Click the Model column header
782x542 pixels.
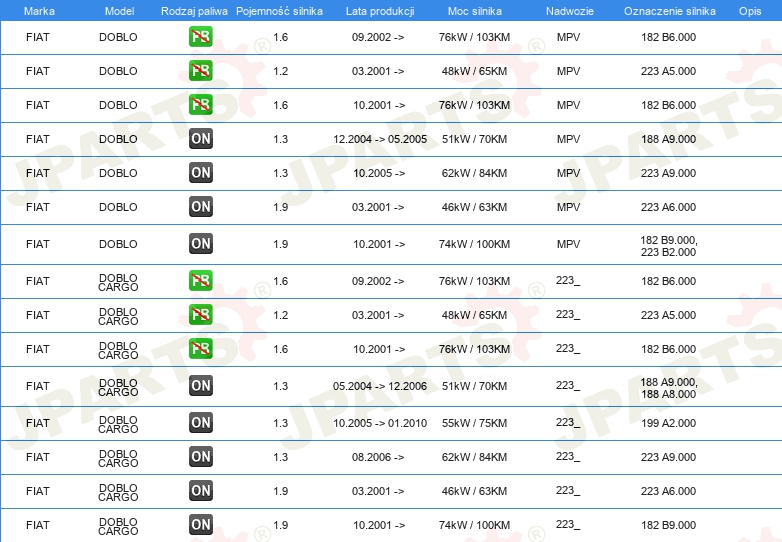(119, 11)
